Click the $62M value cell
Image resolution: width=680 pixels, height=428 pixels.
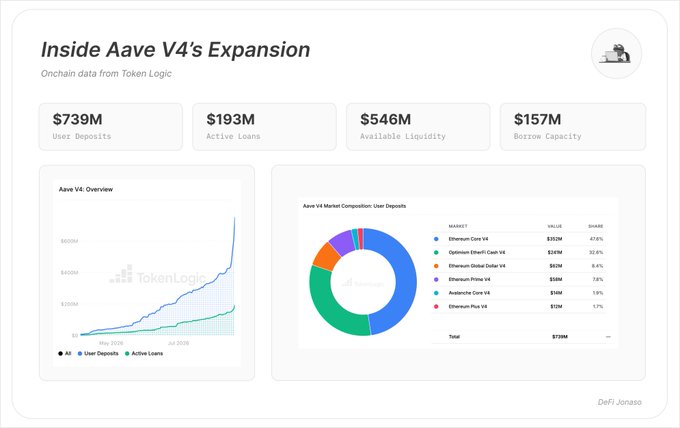coord(556,266)
